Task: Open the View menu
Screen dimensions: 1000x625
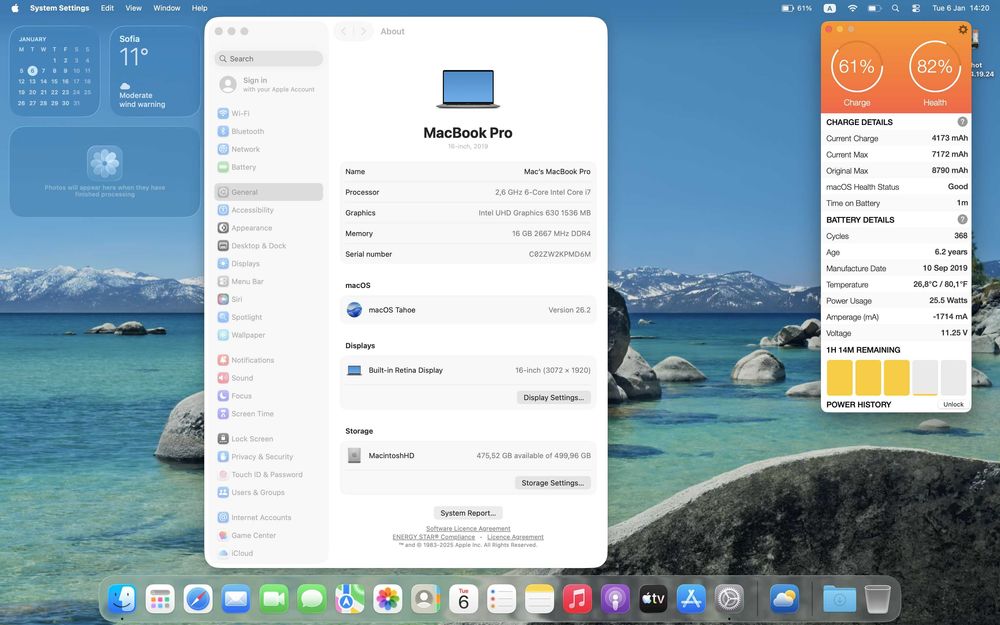Action: tap(133, 8)
